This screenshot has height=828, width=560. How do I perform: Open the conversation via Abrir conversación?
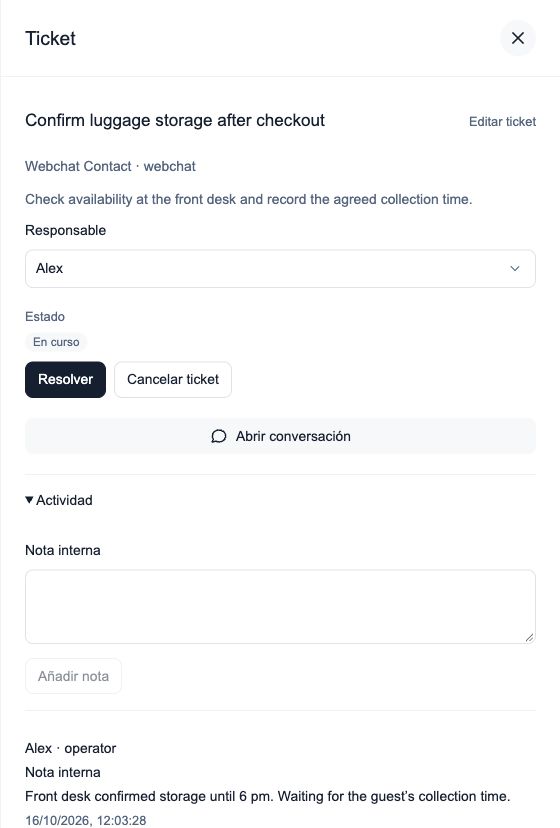pyautogui.click(x=280, y=436)
